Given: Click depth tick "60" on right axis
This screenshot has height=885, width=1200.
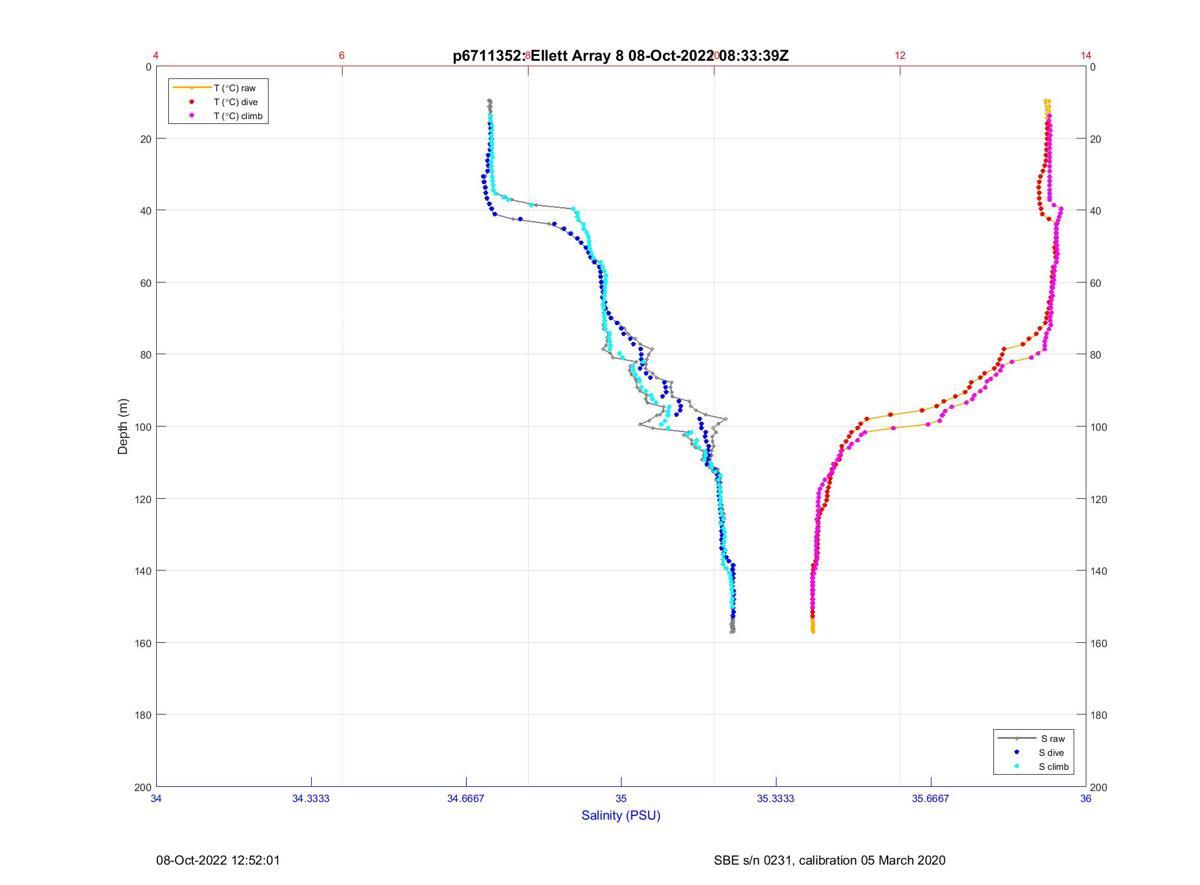Looking at the screenshot, I should click(x=1096, y=283).
